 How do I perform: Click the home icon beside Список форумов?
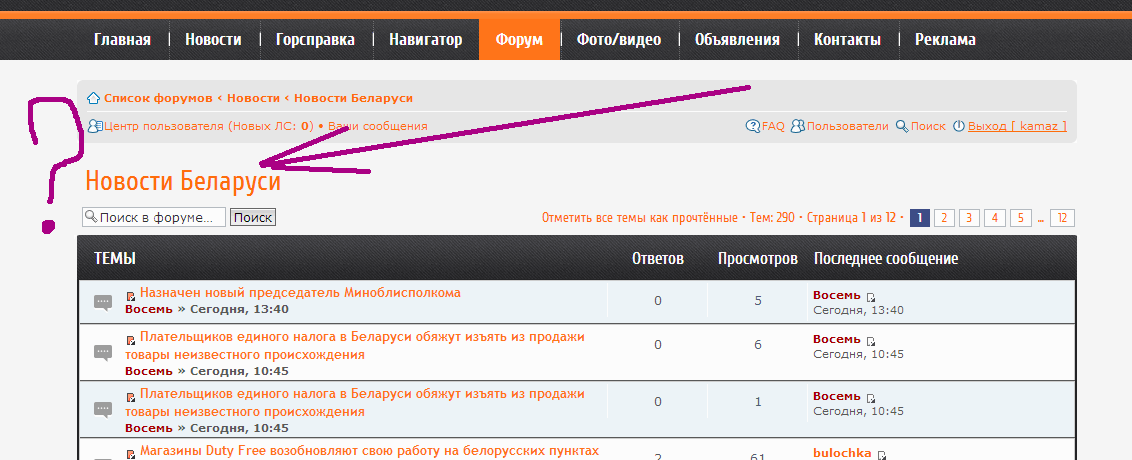[93, 98]
